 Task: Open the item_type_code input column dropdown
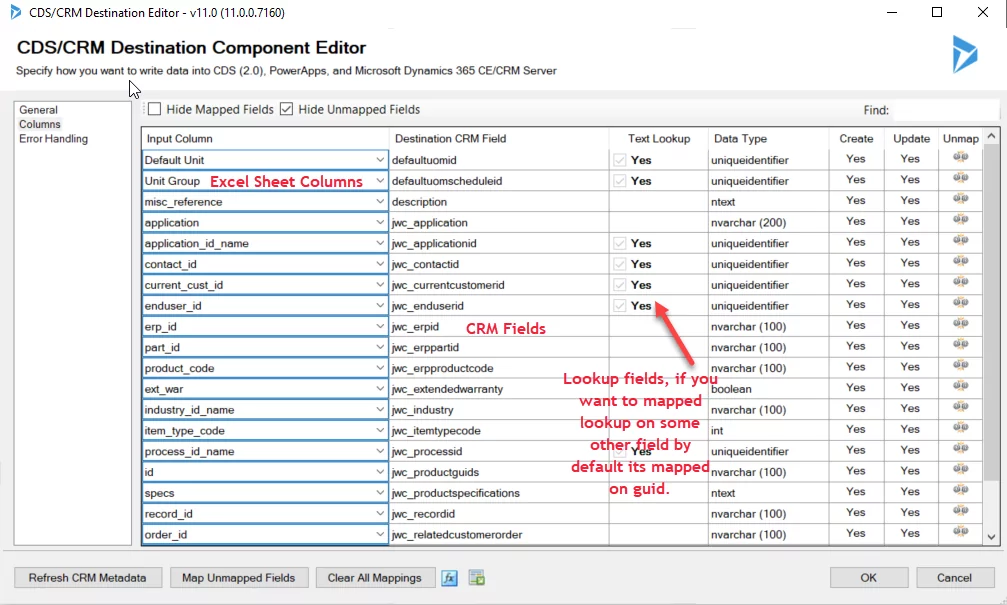(x=380, y=430)
